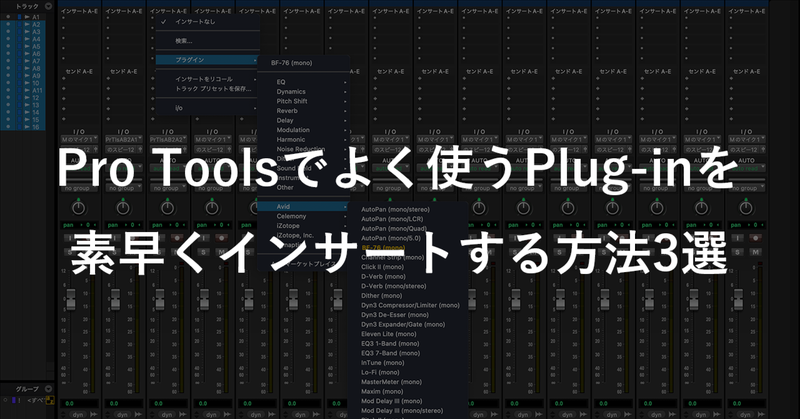Click leftmost channel's dyn button

[78, 414]
